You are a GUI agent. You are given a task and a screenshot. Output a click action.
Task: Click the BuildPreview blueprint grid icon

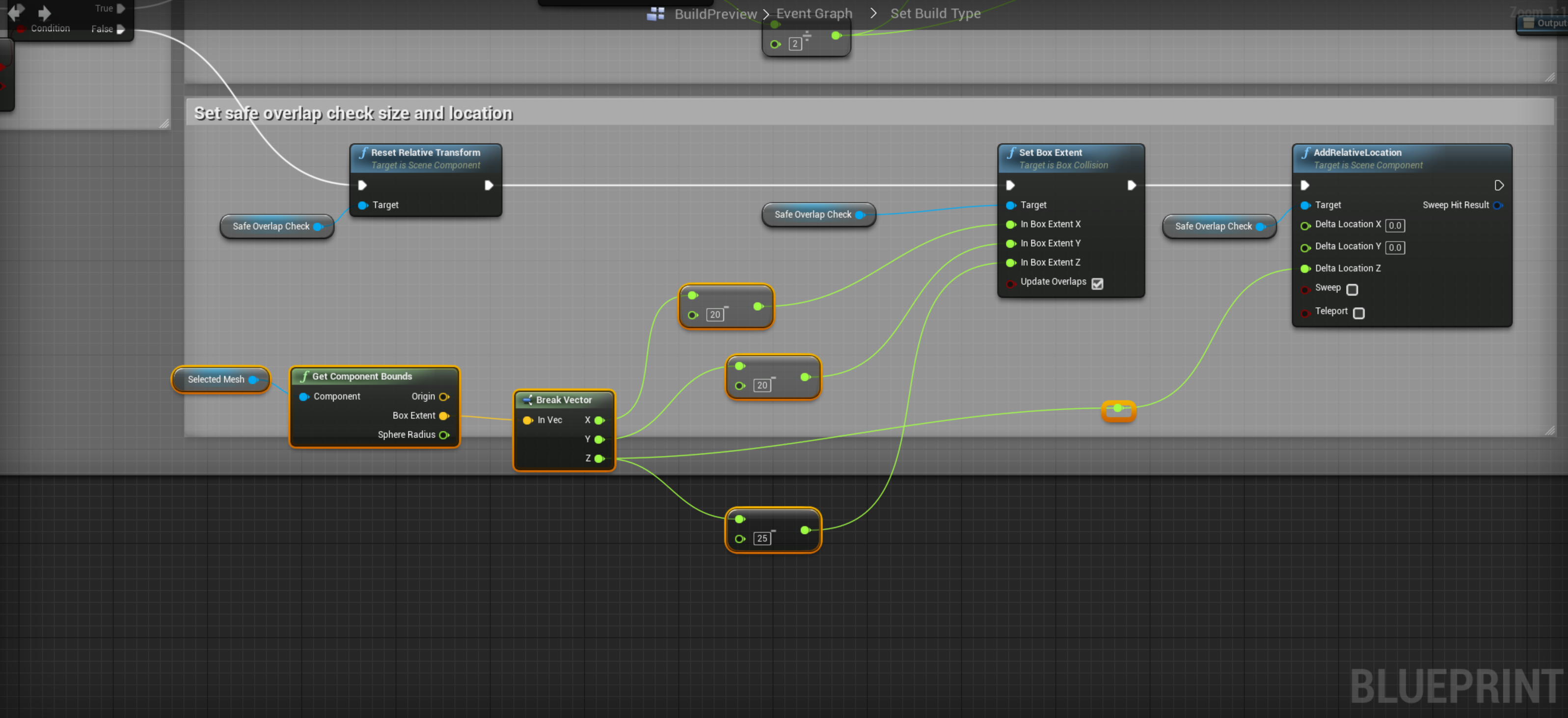click(655, 13)
